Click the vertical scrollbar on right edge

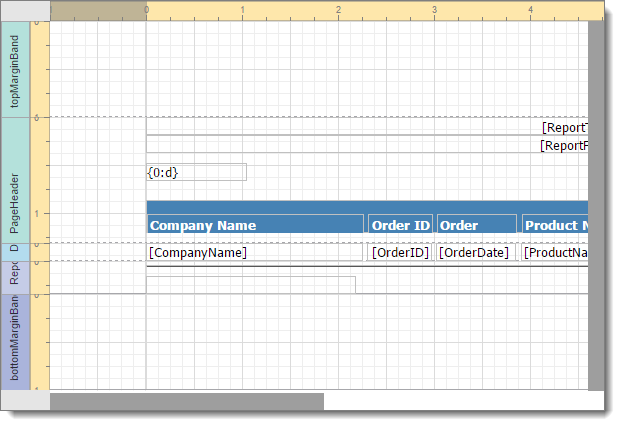coord(595,200)
